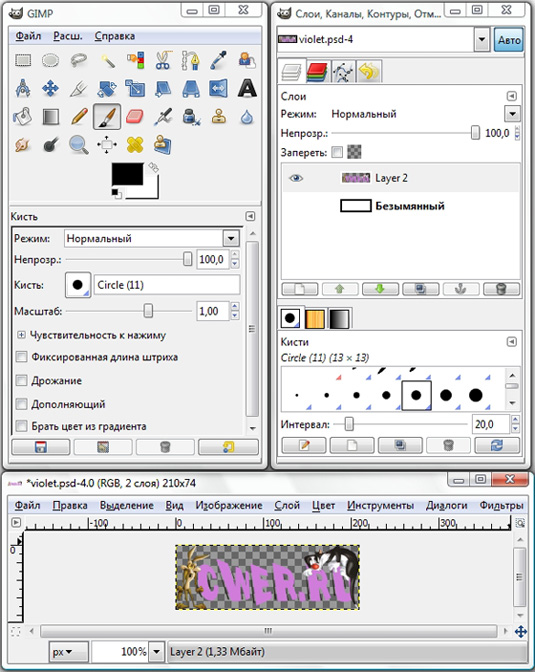Expand Чувствительность к нажиму section
535x672 pixels.
click(x=21, y=335)
